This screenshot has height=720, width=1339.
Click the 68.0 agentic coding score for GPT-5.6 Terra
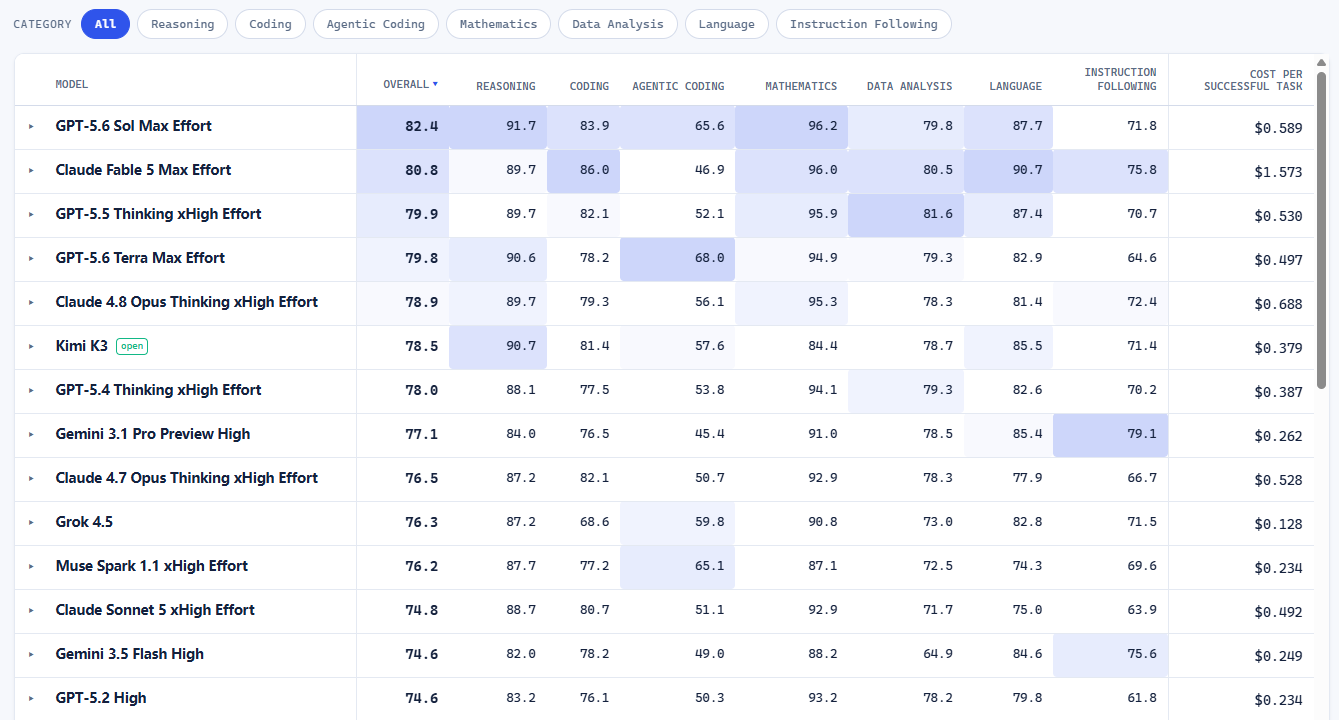click(x=709, y=258)
